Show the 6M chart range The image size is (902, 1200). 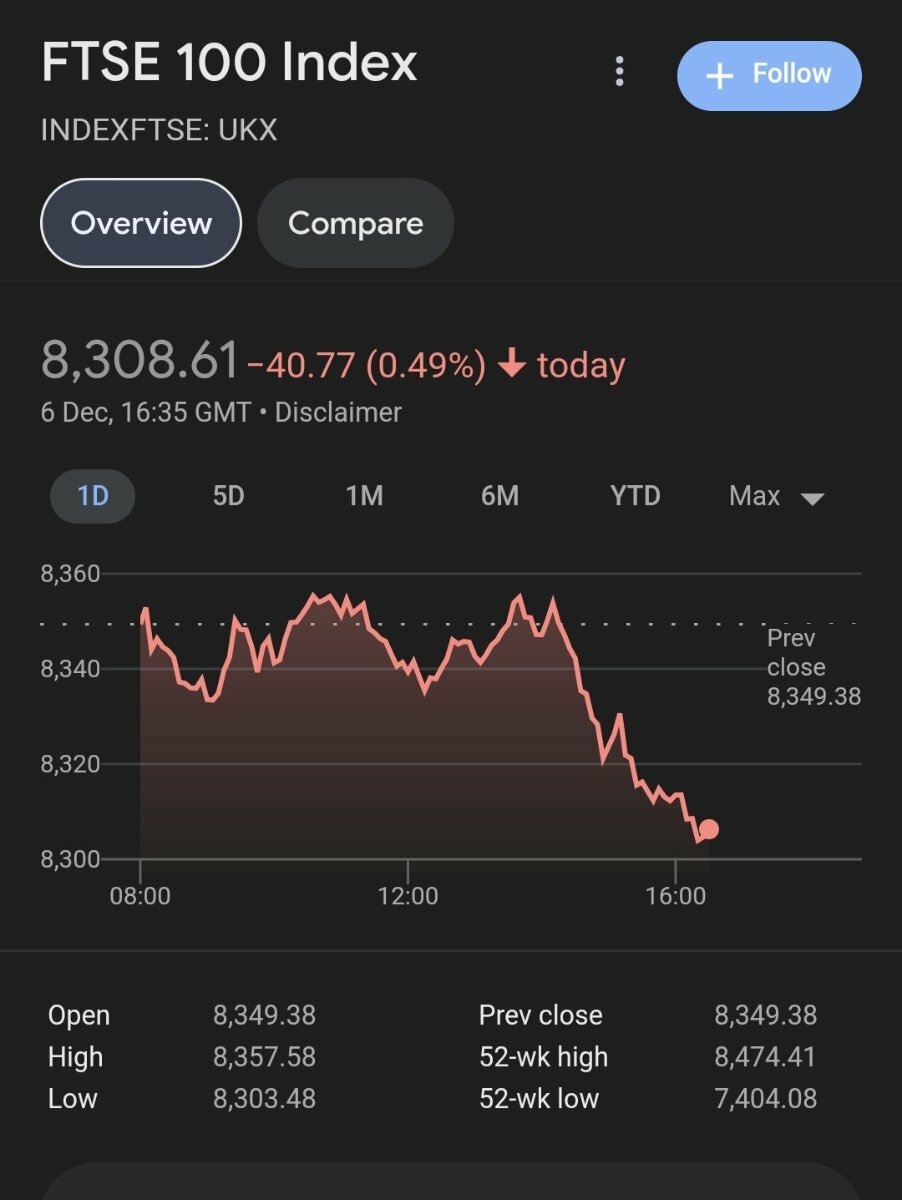[x=499, y=496]
